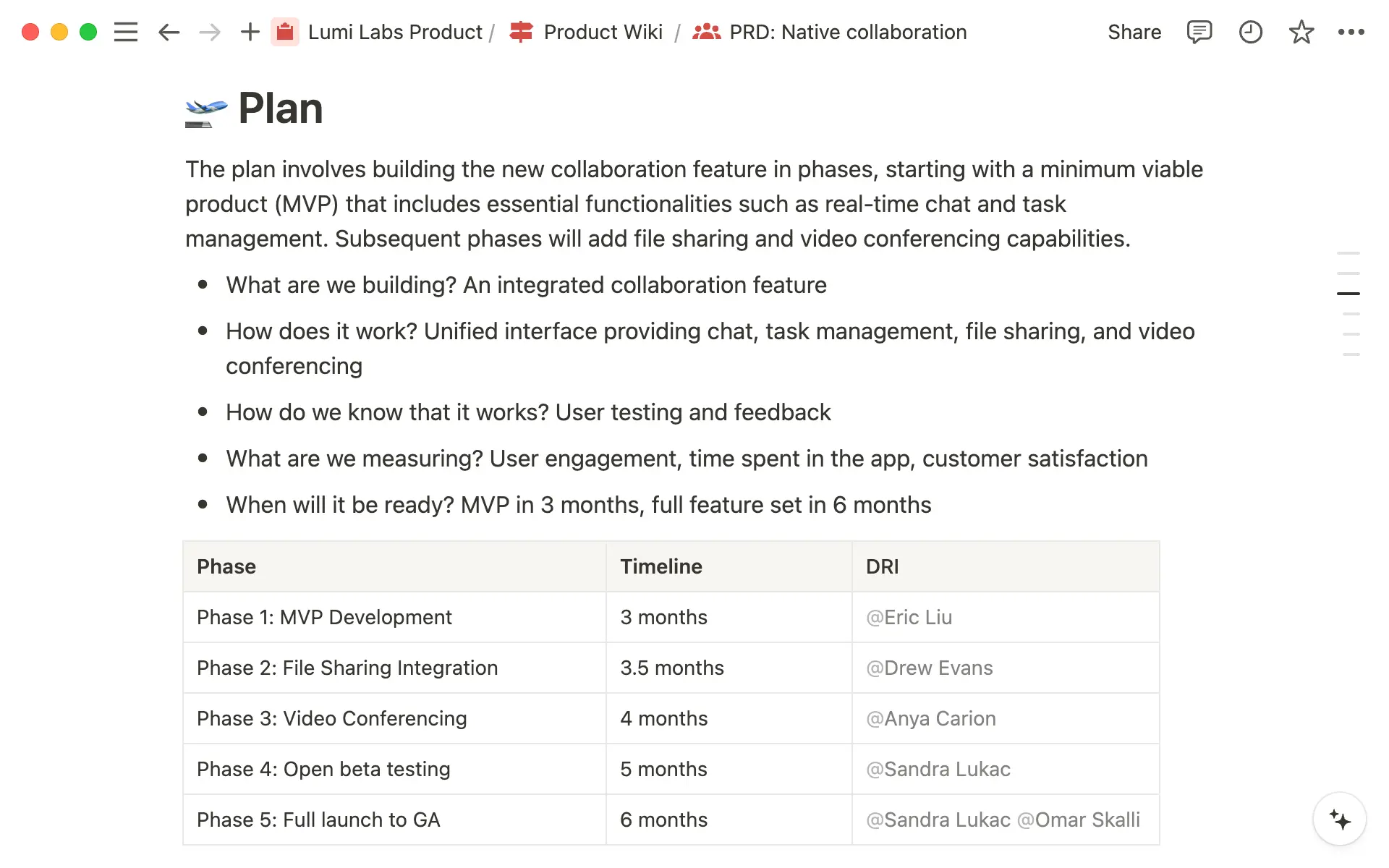Create a new page with the plus icon
Viewport: 1389px width, 868px height.
tap(250, 32)
